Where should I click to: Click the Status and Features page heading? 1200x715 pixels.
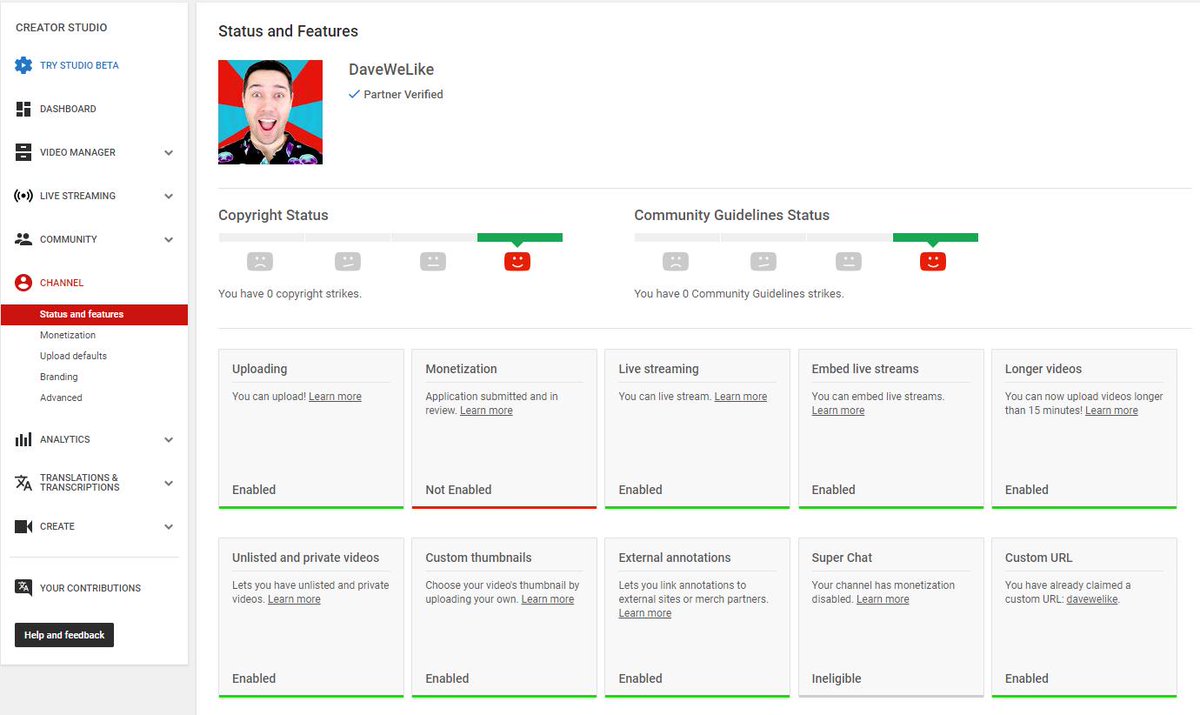coord(288,32)
